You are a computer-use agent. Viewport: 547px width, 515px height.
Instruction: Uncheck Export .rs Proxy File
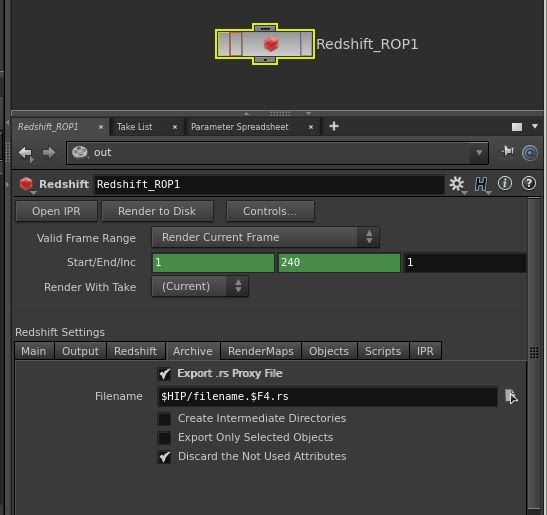(164, 374)
